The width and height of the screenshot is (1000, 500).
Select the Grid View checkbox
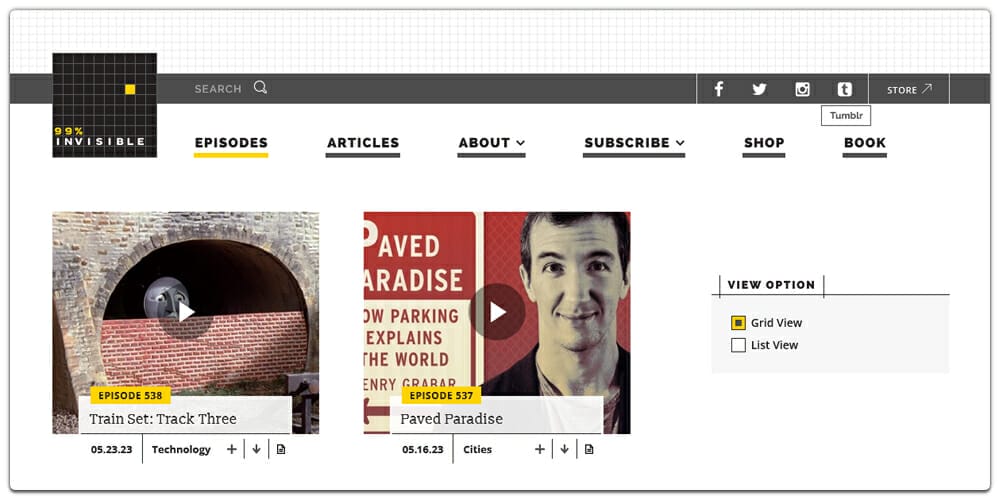[738, 323]
